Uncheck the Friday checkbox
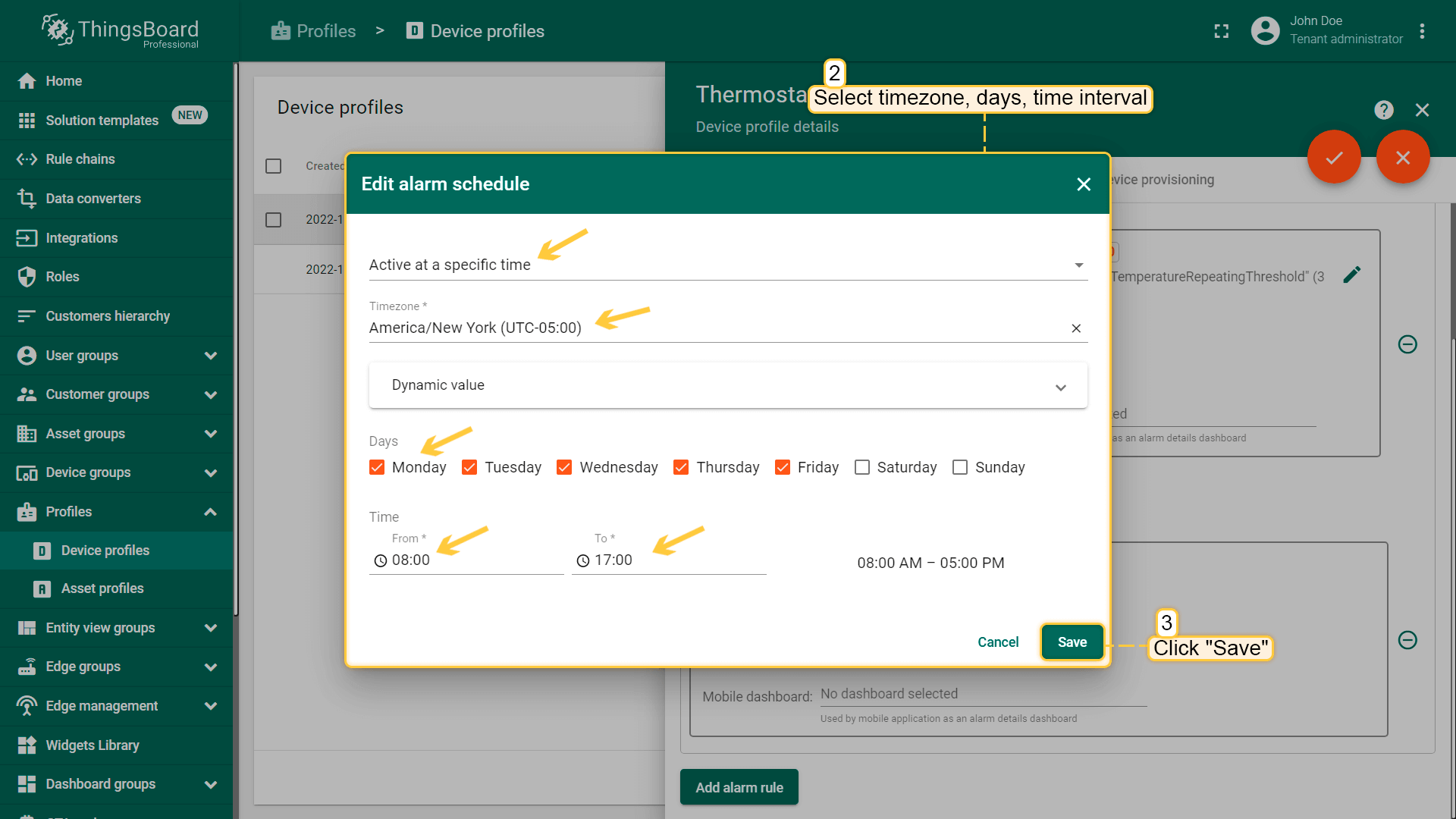Image resolution: width=1456 pixels, height=819 pixels. [783, 467]
